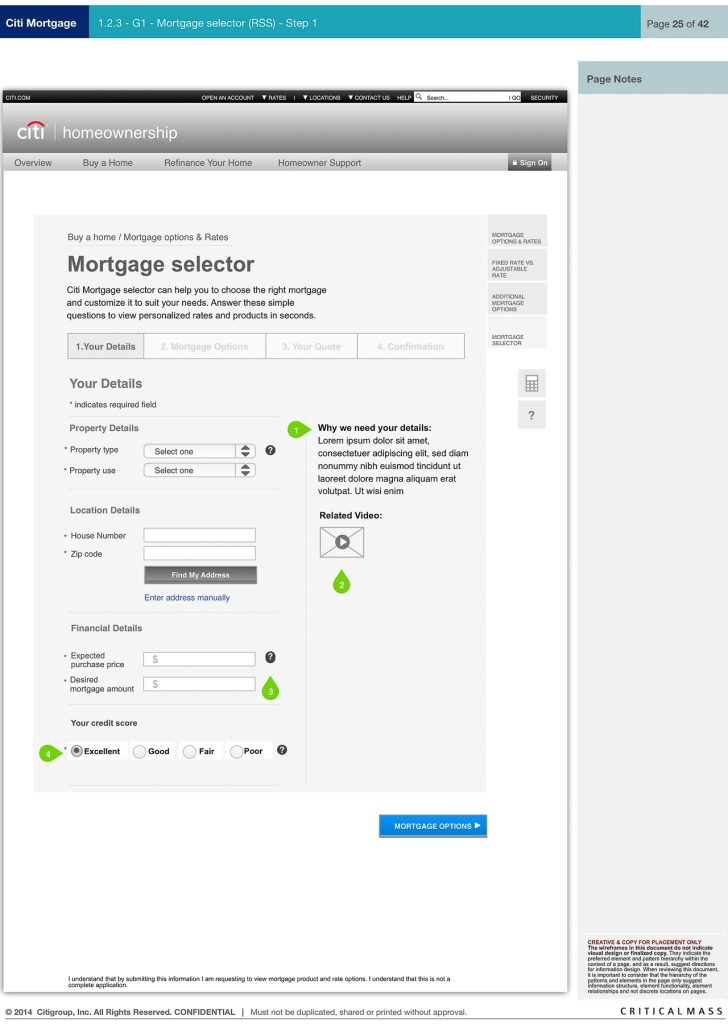The image size is (728, 1024).
Task: Switch to 2. Mortgage Options step tab
Action: [x=204, y=346]
